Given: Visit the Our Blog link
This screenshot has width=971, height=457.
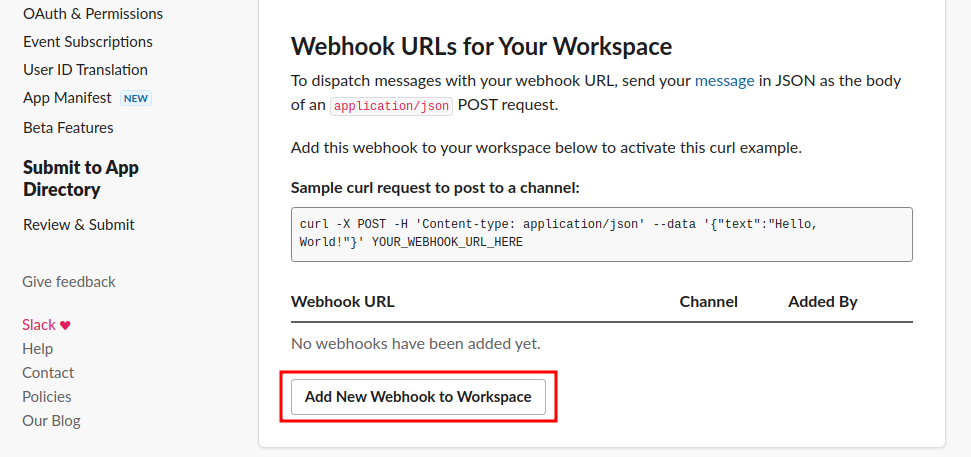Looking at the screenshot, I should tap(51, 421).
